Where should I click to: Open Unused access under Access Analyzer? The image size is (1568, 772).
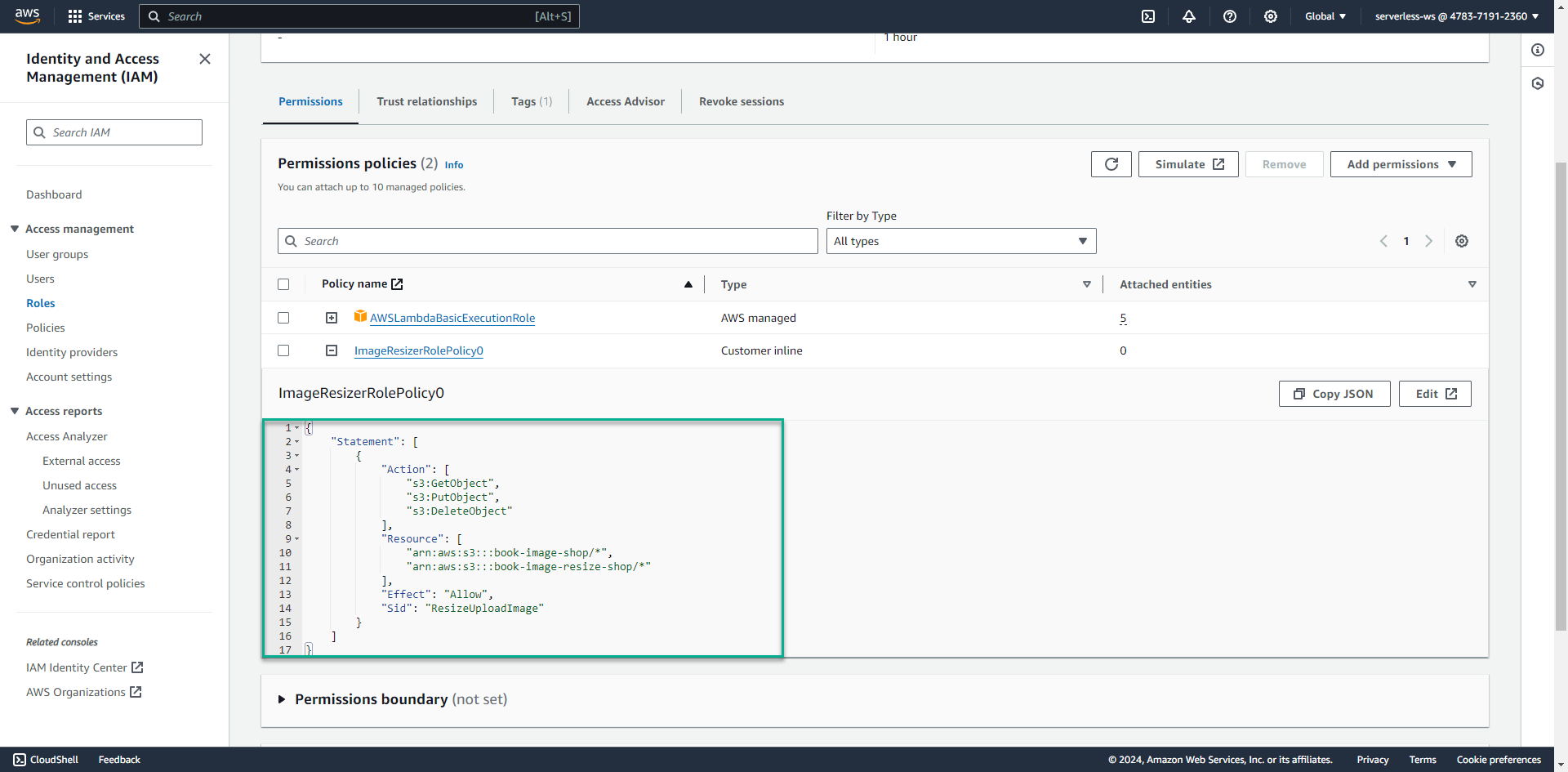click(x=79, y=485)
